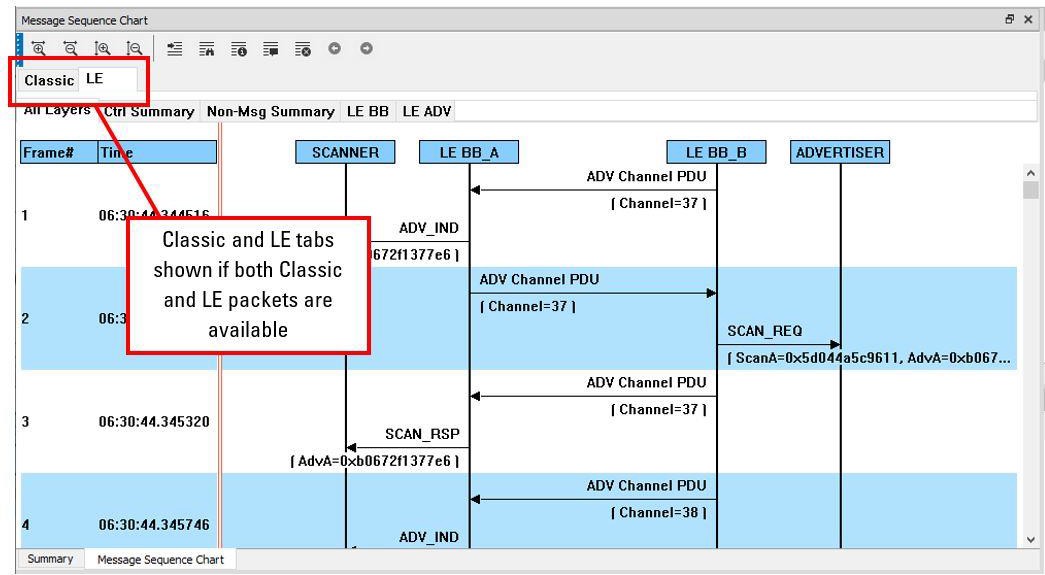Image resolution: width=1045 pixels, height=575 pixels.
Task: Float the Message Sequence Chart panel
Action: tap(1010, 19)
